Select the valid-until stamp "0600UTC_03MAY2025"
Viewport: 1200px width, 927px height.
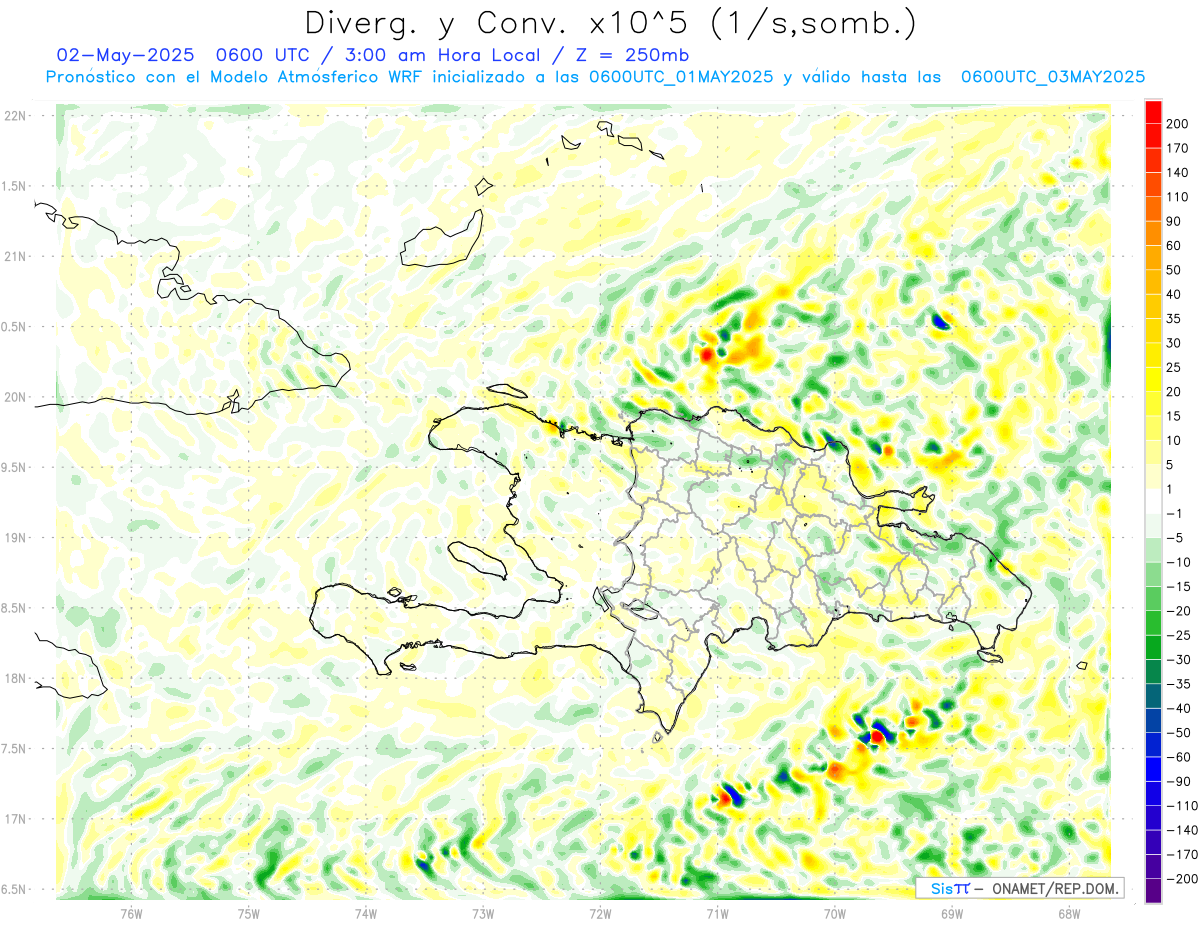coord(1052,77)
